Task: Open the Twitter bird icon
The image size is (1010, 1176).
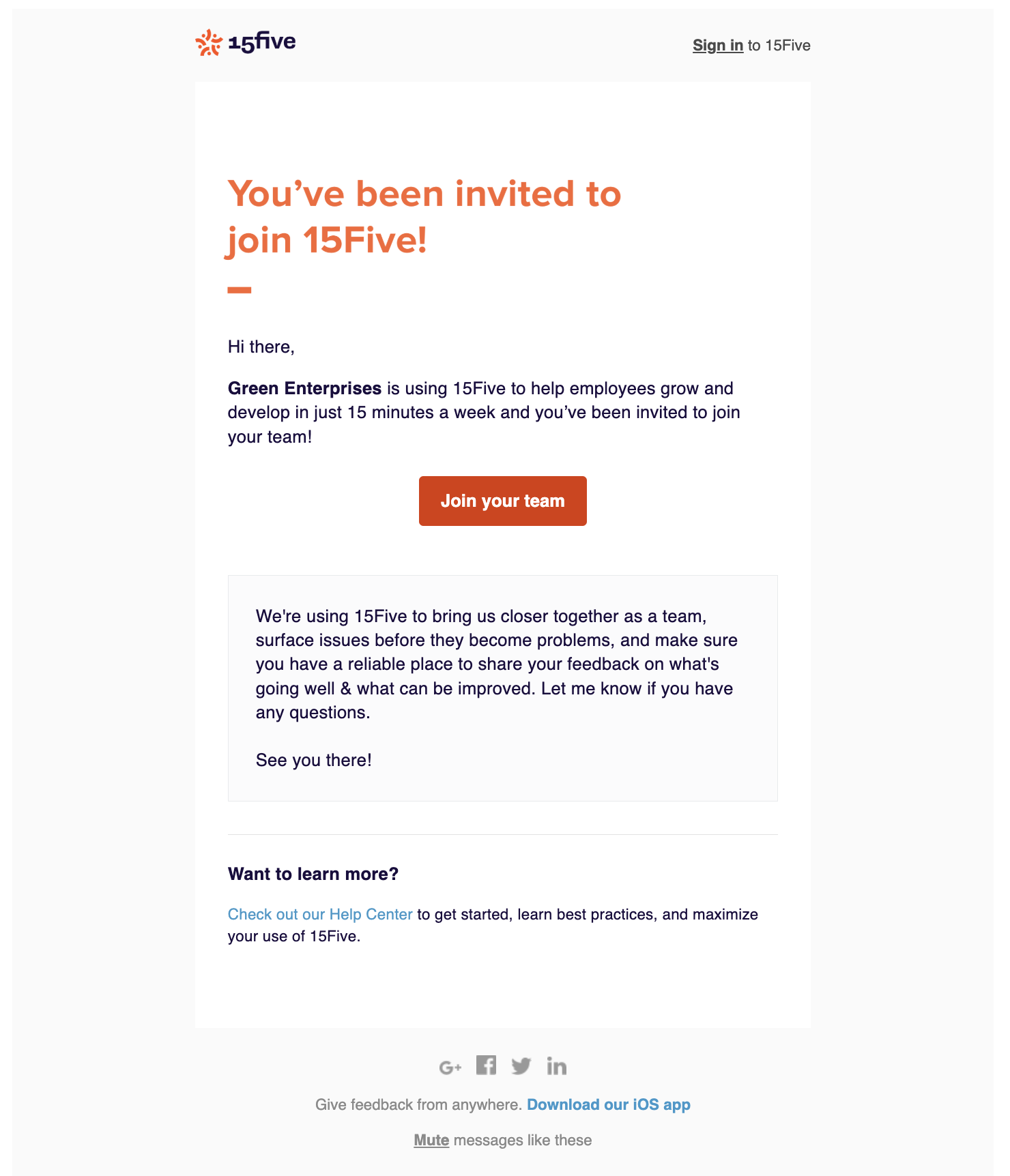Action: click(521, 1065)
